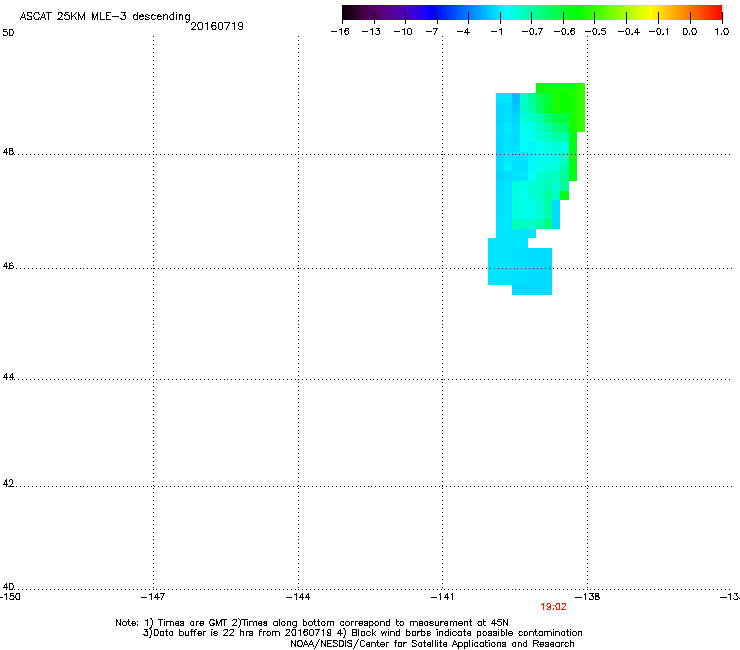Click the longitude axis label -144

coord(298,596)
